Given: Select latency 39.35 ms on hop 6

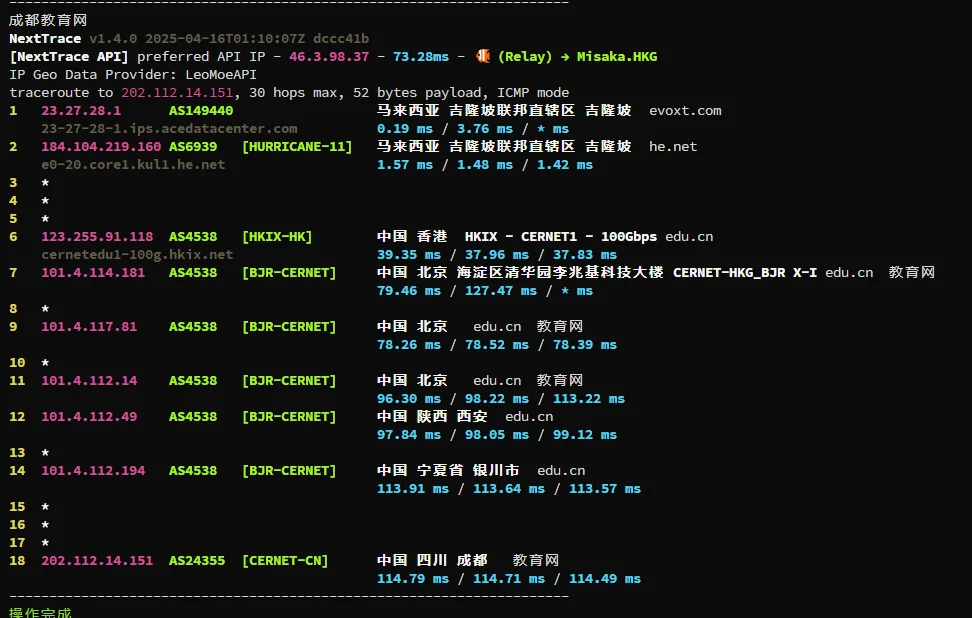Looking at the screenshot, I should click(409, 254).
